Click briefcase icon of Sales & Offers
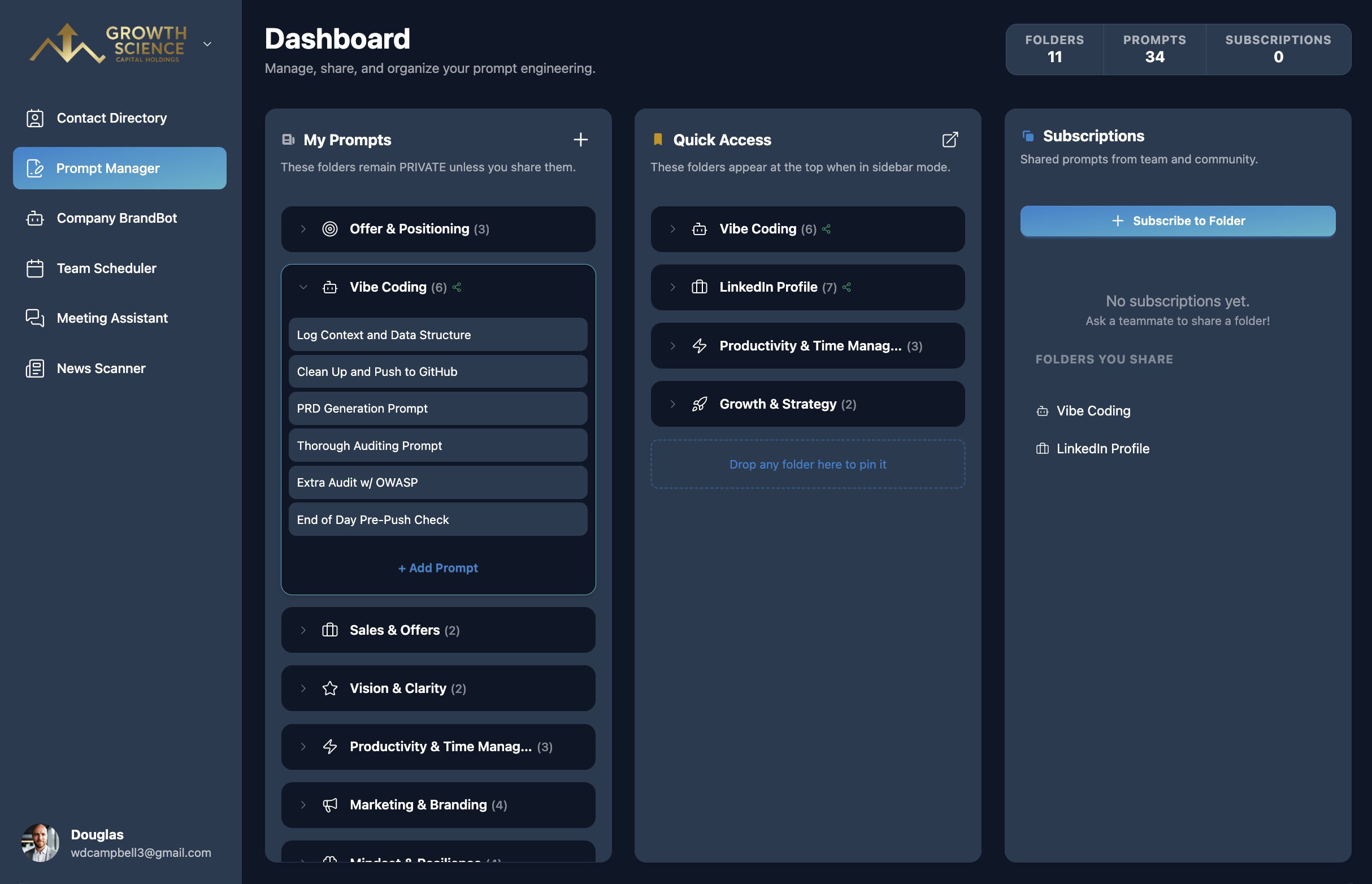The image size is (1372, 884). click(x=330, y=630)
